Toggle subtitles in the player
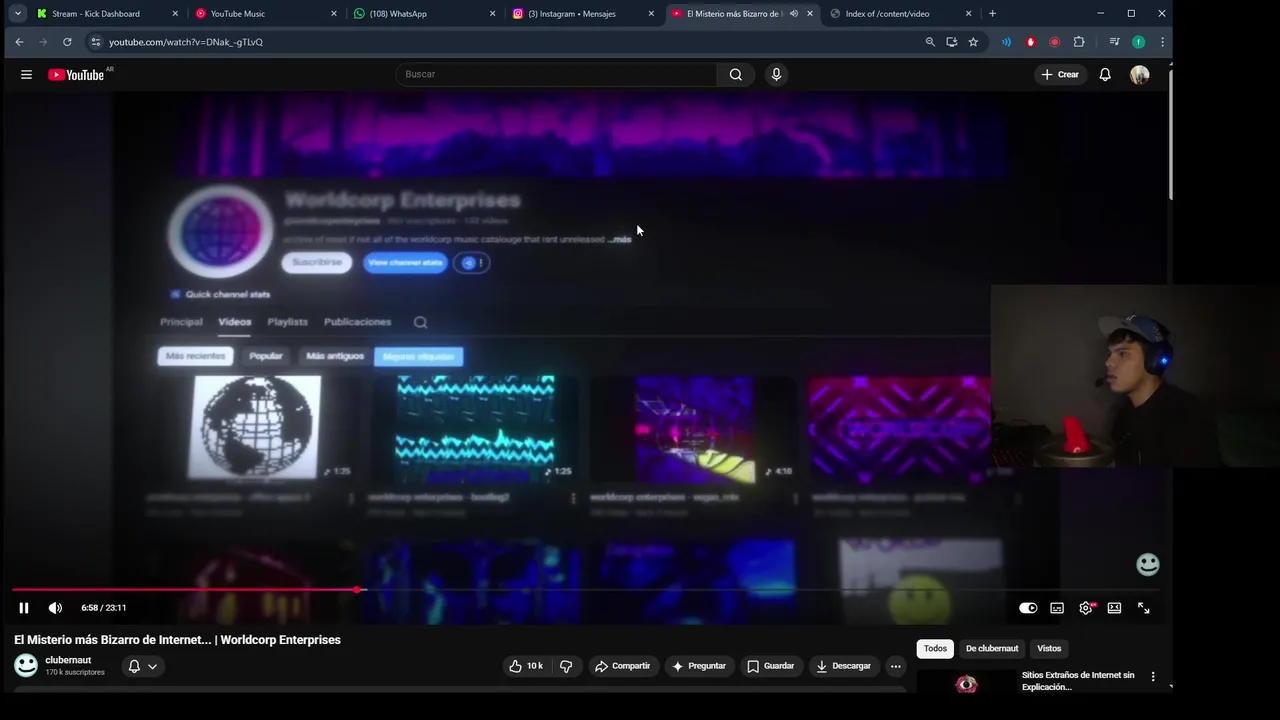The height and width of the screenshot is (720, 1280). click(1057, 608)
